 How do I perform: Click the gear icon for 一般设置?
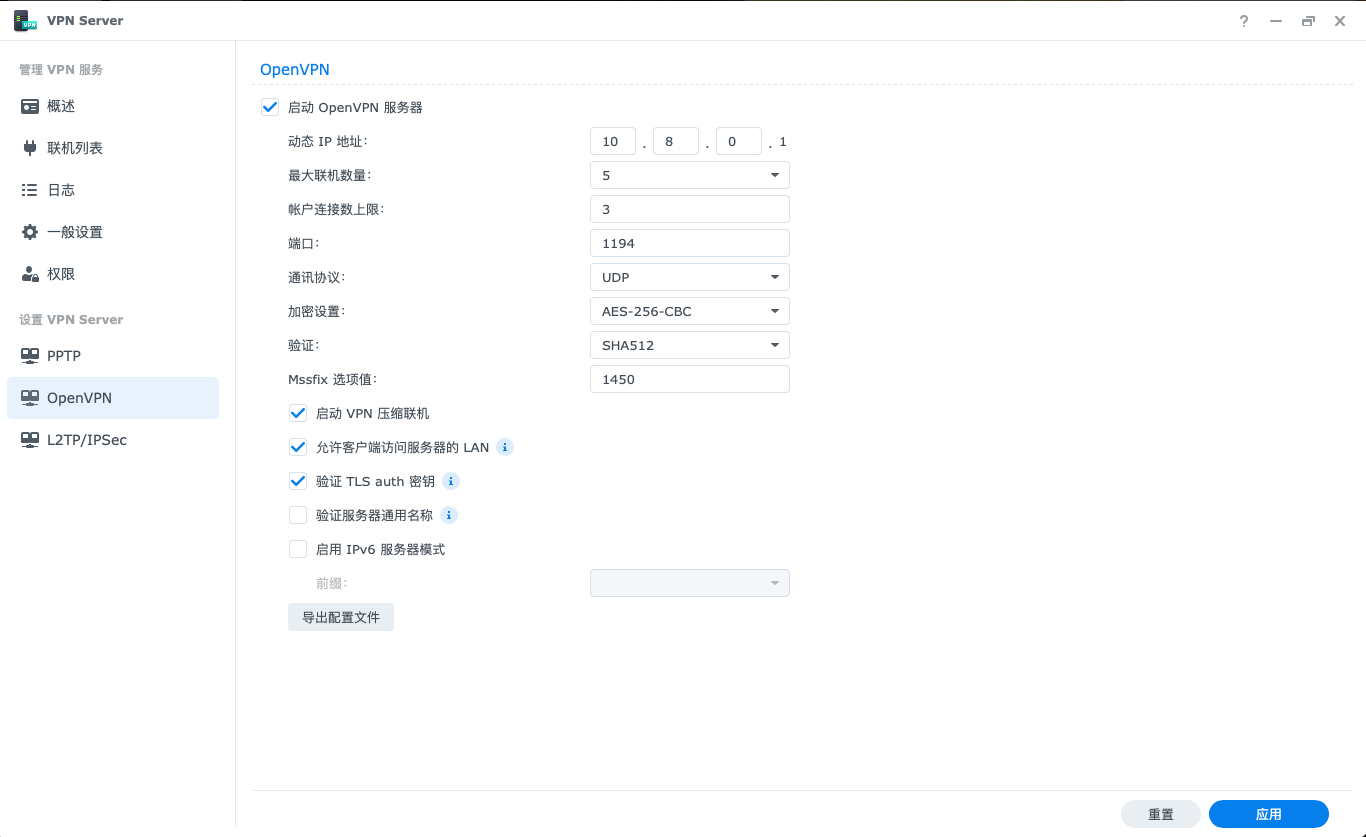tap(30, 232)
